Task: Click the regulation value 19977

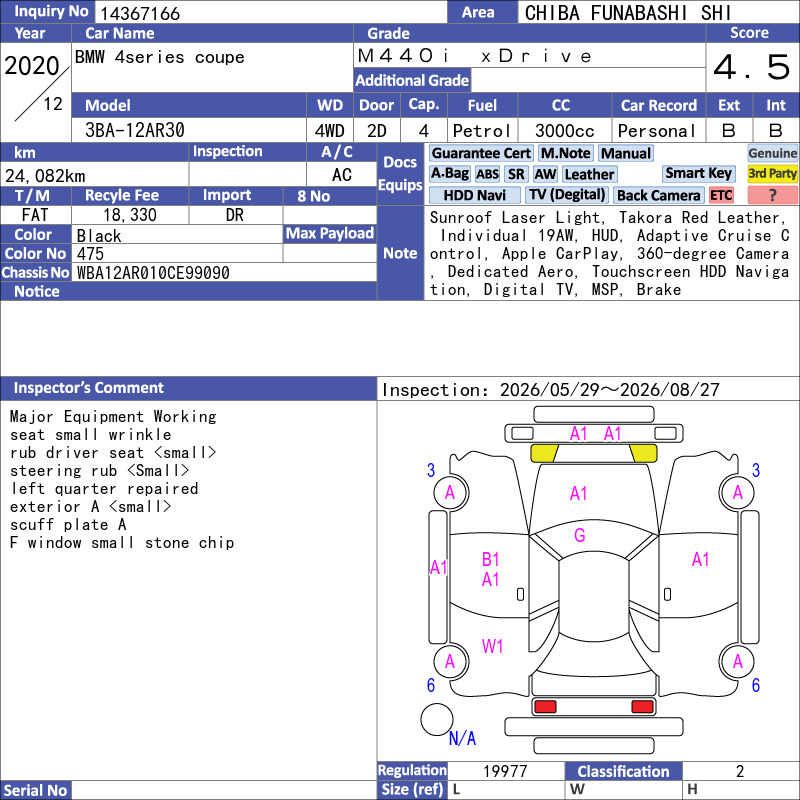Action: [x=505, y=771]
